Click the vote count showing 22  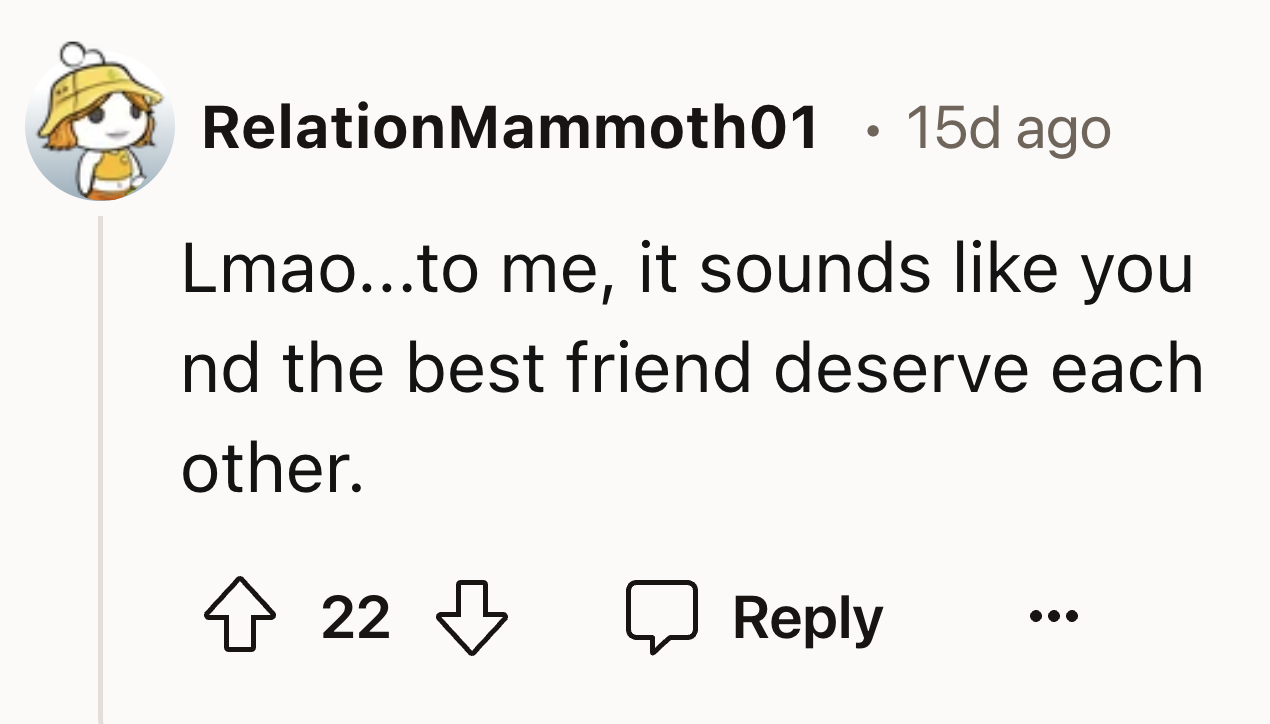355,617
